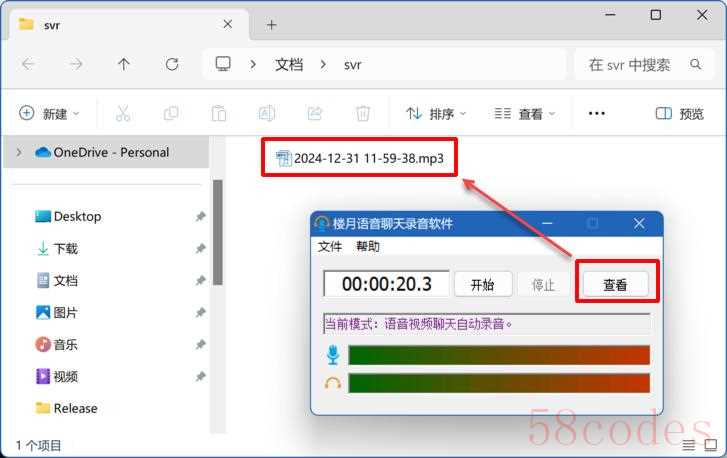Click chevron after 文档 in address bar
This screenshot has width=727, height=458.
pyautogui.click(x=323, y=64)
